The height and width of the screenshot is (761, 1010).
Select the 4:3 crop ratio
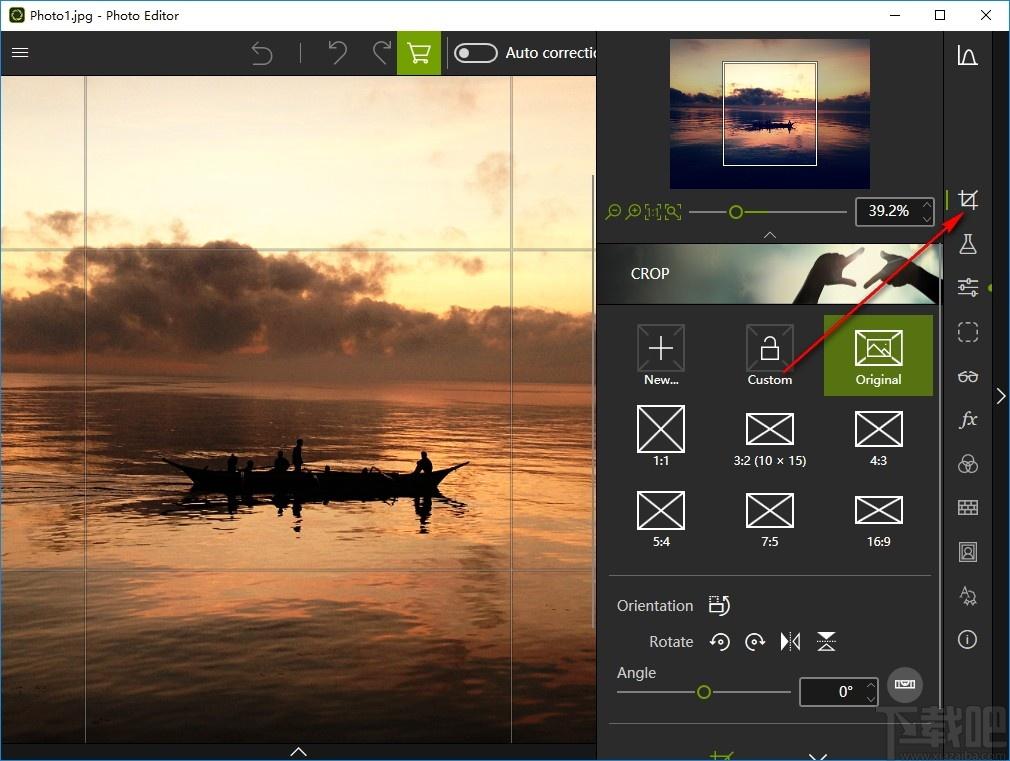879,438
